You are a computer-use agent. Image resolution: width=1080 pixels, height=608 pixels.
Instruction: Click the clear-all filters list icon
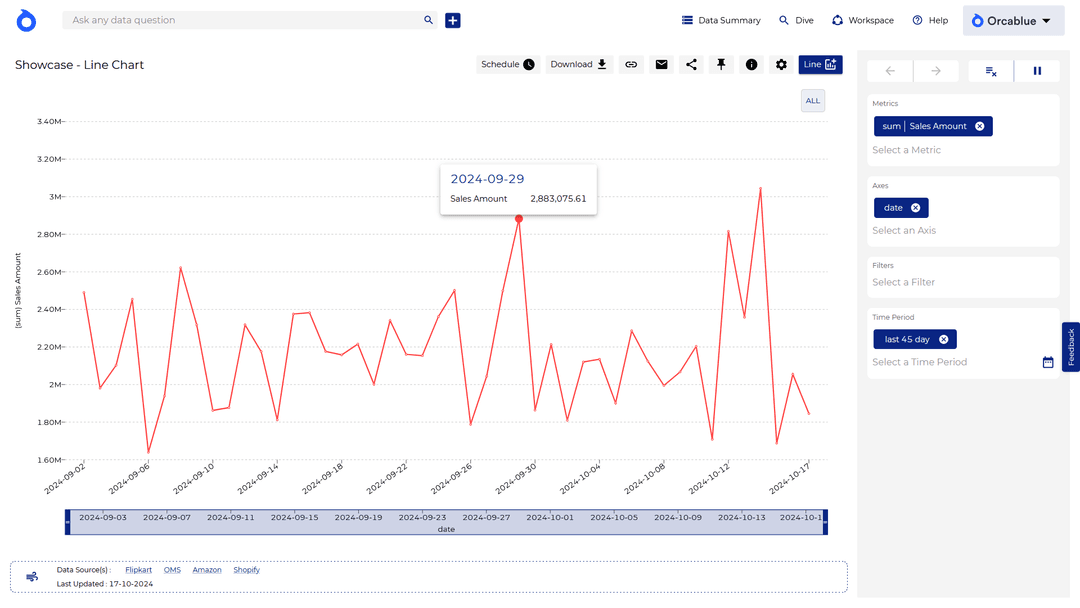[x=990, y=71]
